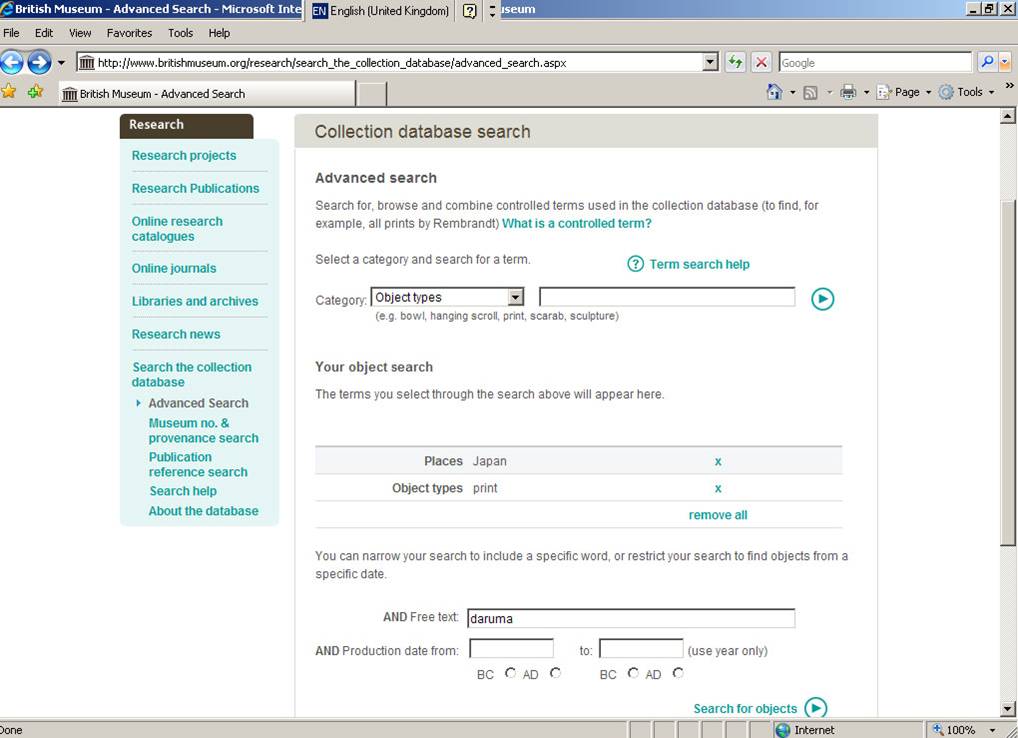
Task: Click the question mark icon beside Term search help
Action: coord(636,264)
